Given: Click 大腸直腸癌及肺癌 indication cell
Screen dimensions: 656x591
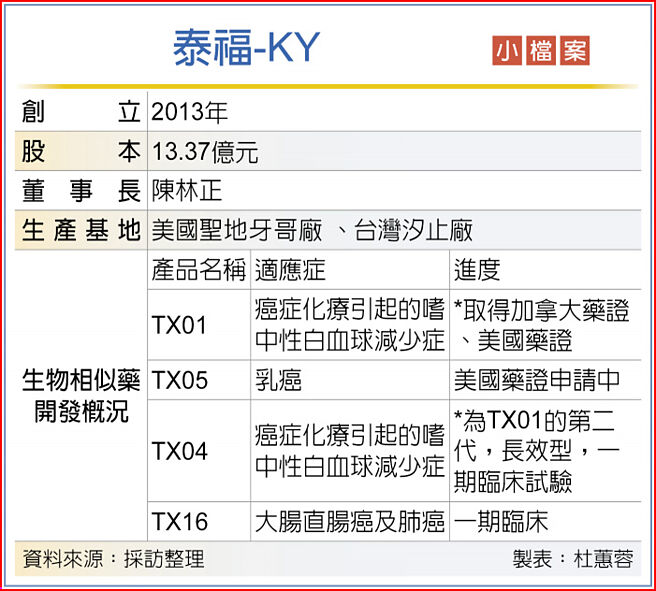Looking at the screenshot, I should [x=350, y=522].
